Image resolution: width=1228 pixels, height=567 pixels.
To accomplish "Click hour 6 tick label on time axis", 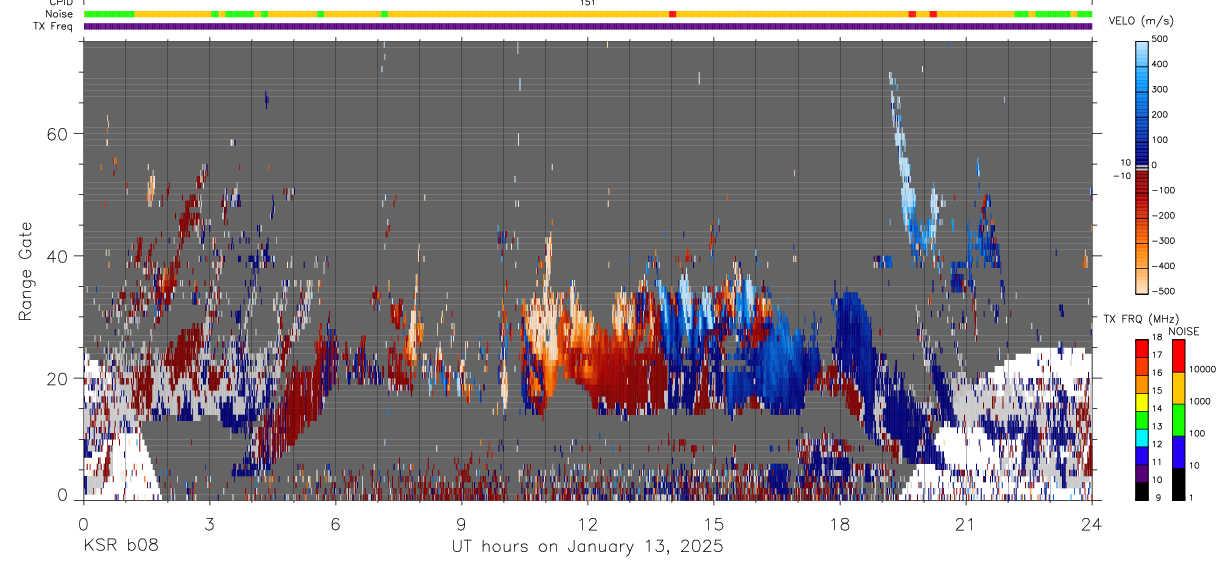I will [335, 523].
